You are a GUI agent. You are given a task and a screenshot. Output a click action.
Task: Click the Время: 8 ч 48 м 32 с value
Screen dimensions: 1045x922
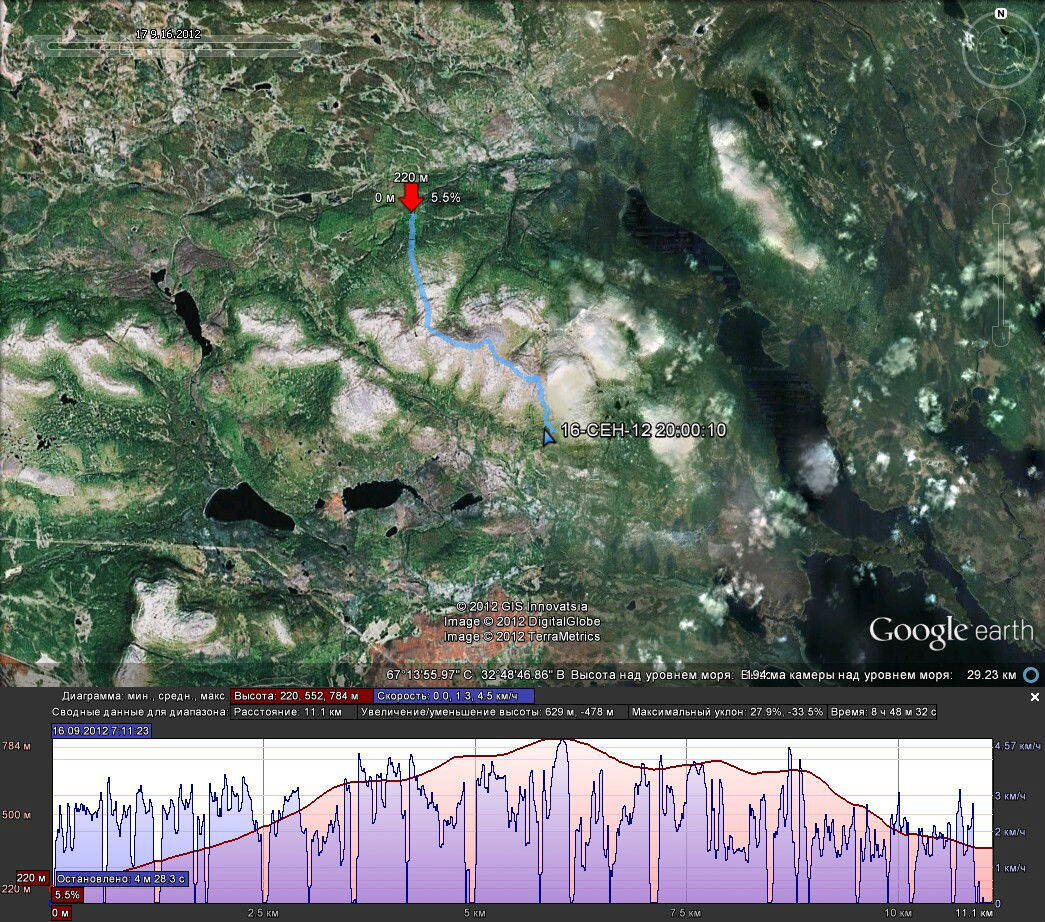pos(883,712)
